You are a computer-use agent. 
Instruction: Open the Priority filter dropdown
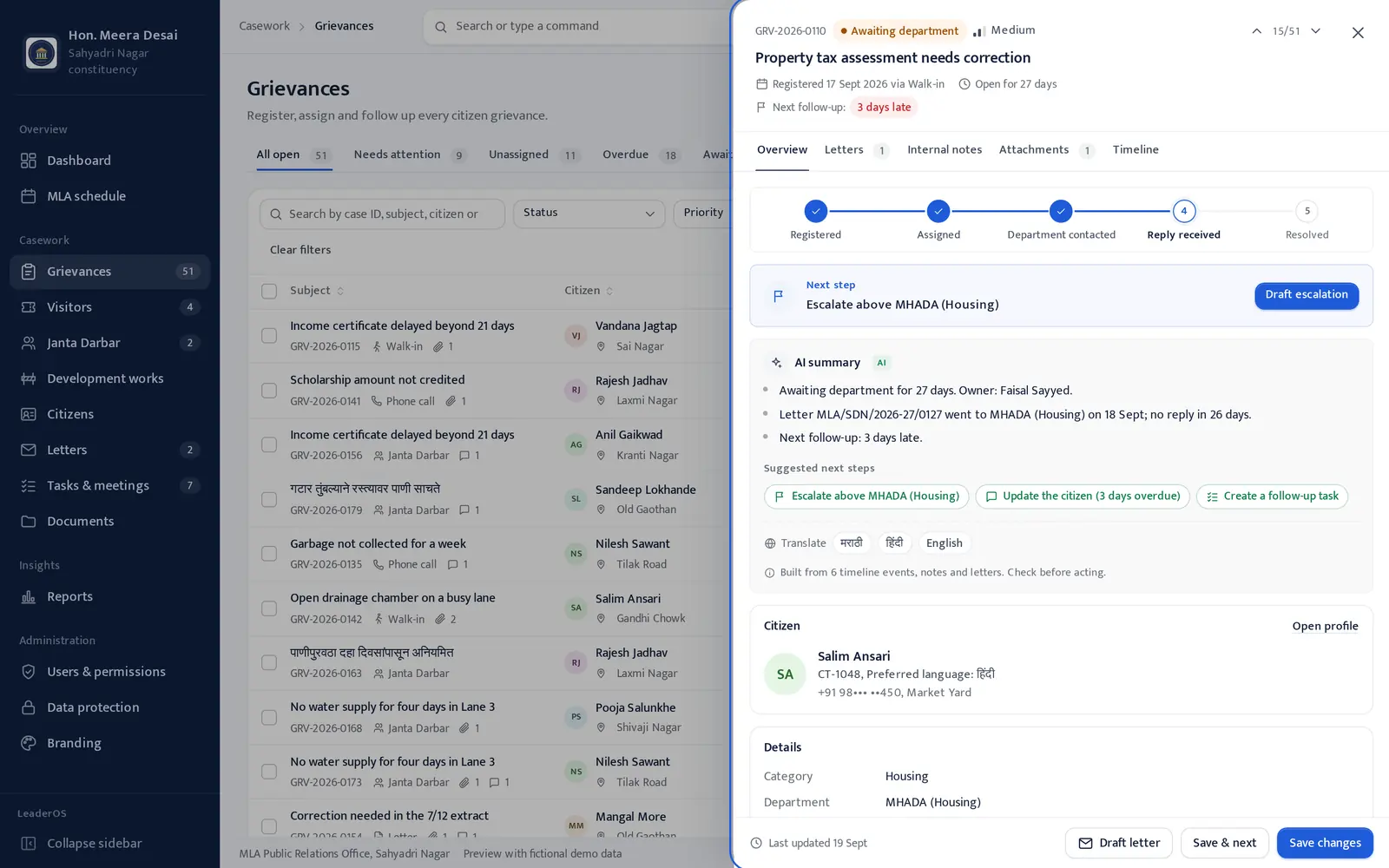pos(702,214)
